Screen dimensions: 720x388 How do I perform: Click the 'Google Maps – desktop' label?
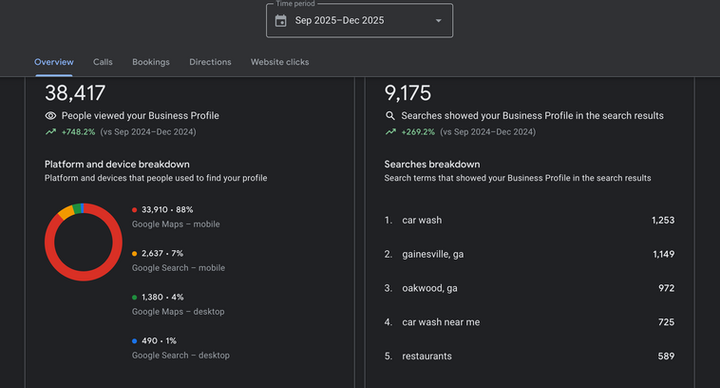[178, 311]
